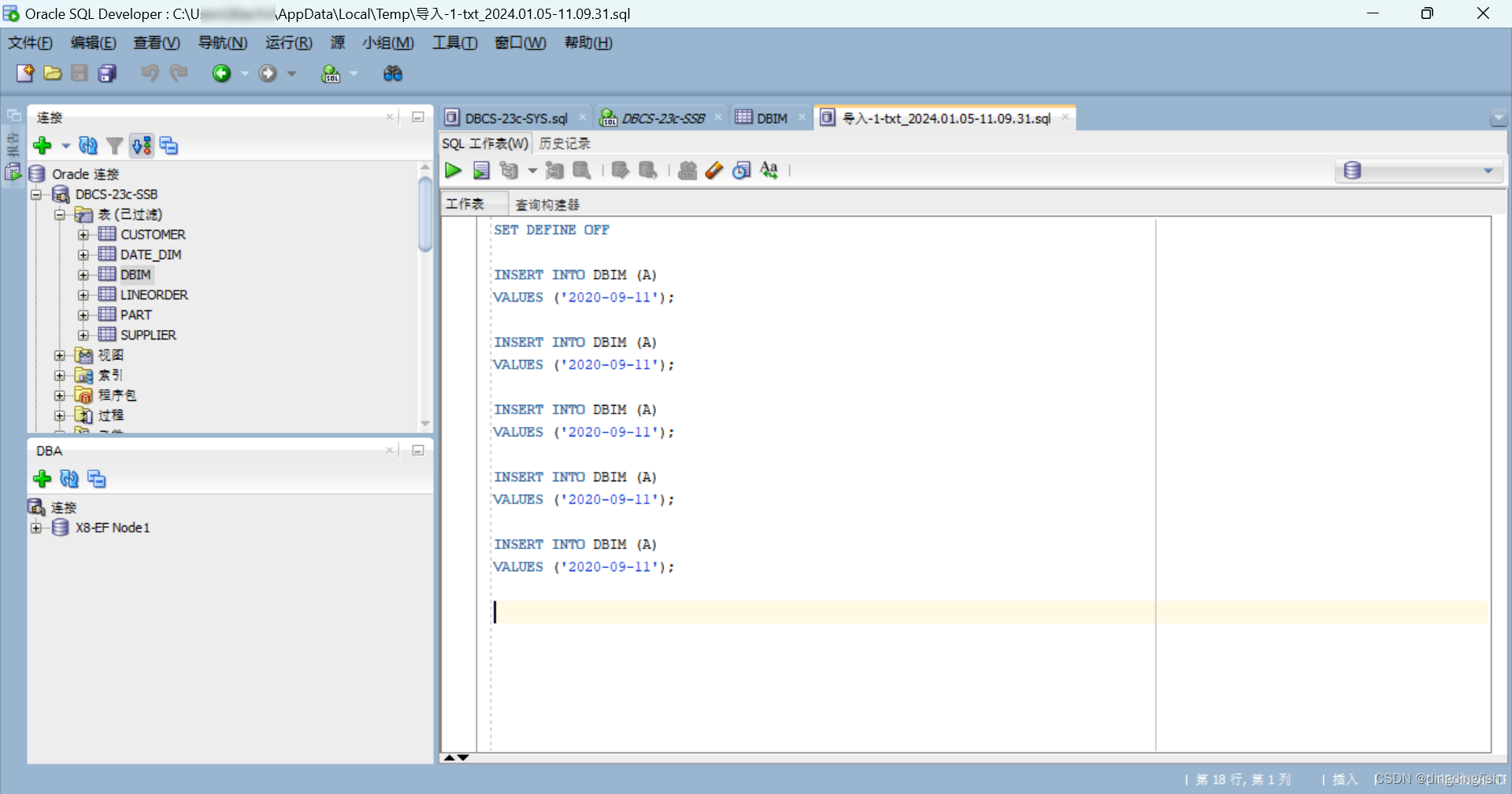Add new connection with green plus icon

(43, 146)
